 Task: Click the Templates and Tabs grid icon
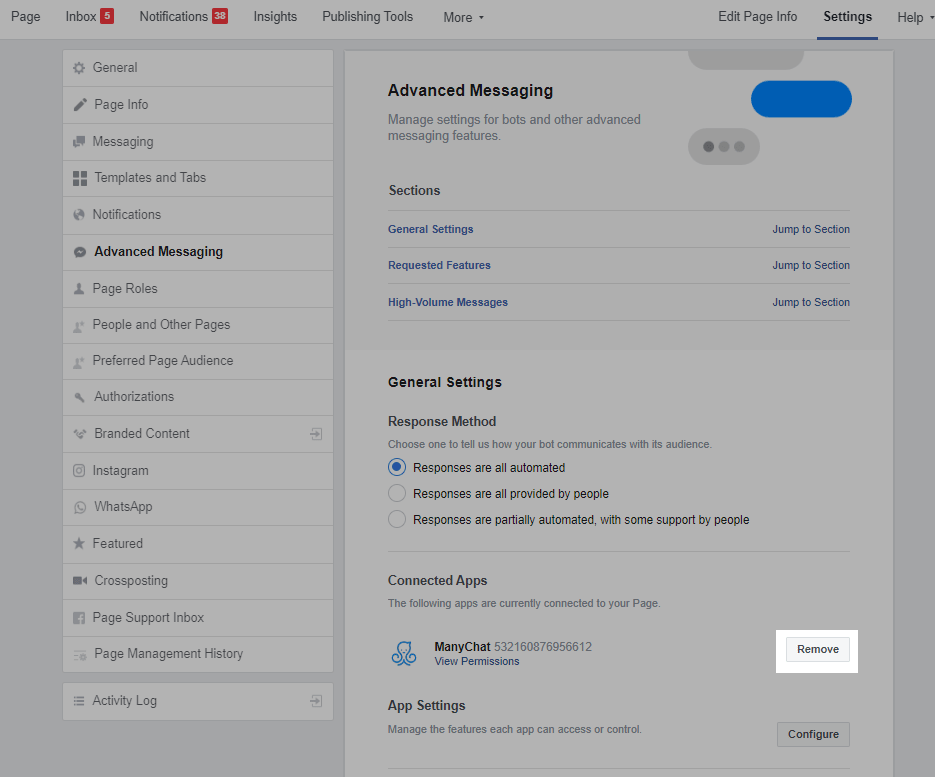[80, 178]
